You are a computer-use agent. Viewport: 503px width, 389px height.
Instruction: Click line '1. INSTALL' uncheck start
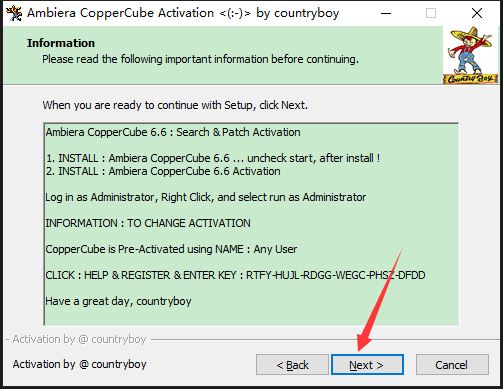click(x=213, y=158)
